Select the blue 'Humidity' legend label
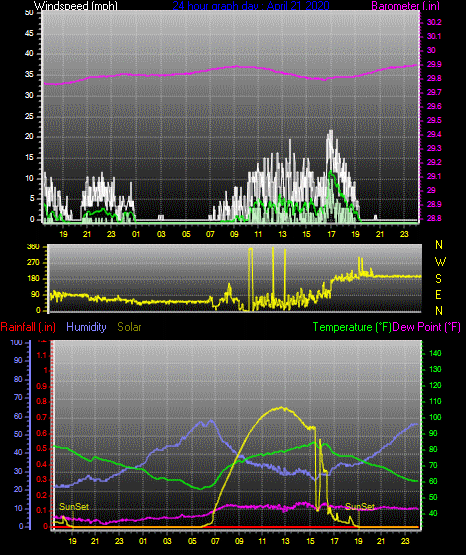 pyautogui.click(x=86, y=327)
